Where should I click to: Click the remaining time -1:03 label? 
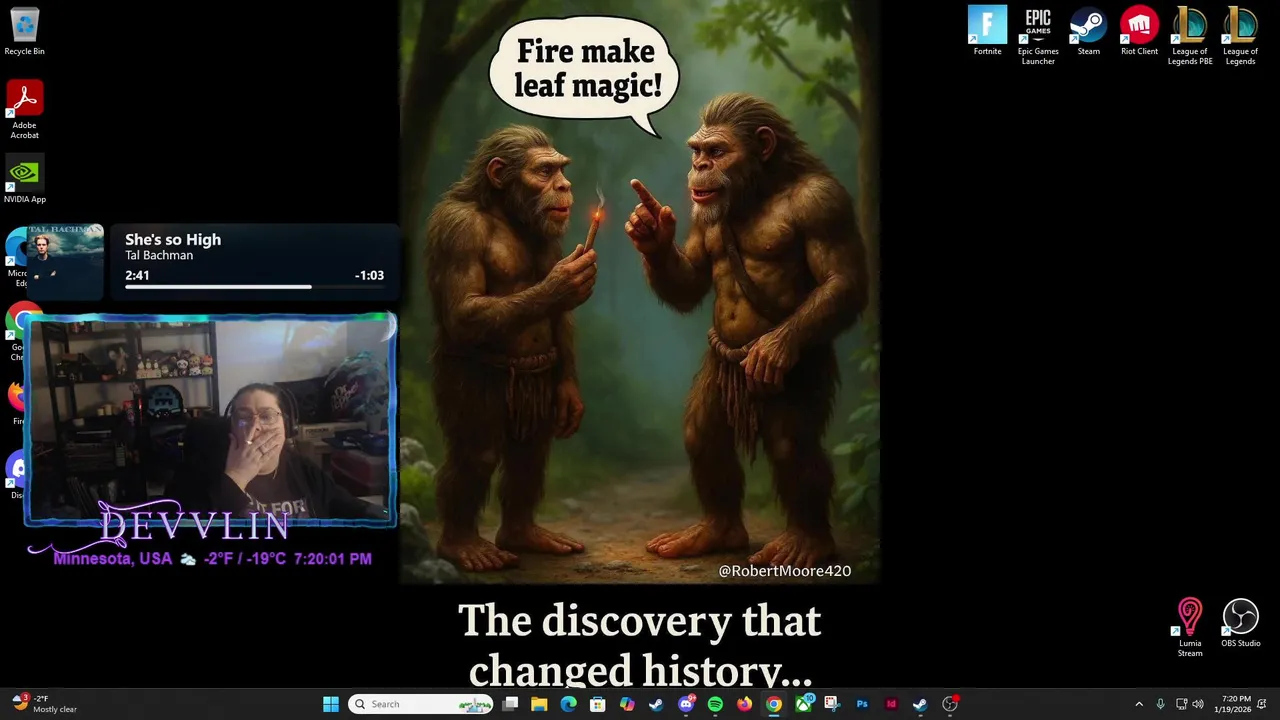[x=369, y=275]
